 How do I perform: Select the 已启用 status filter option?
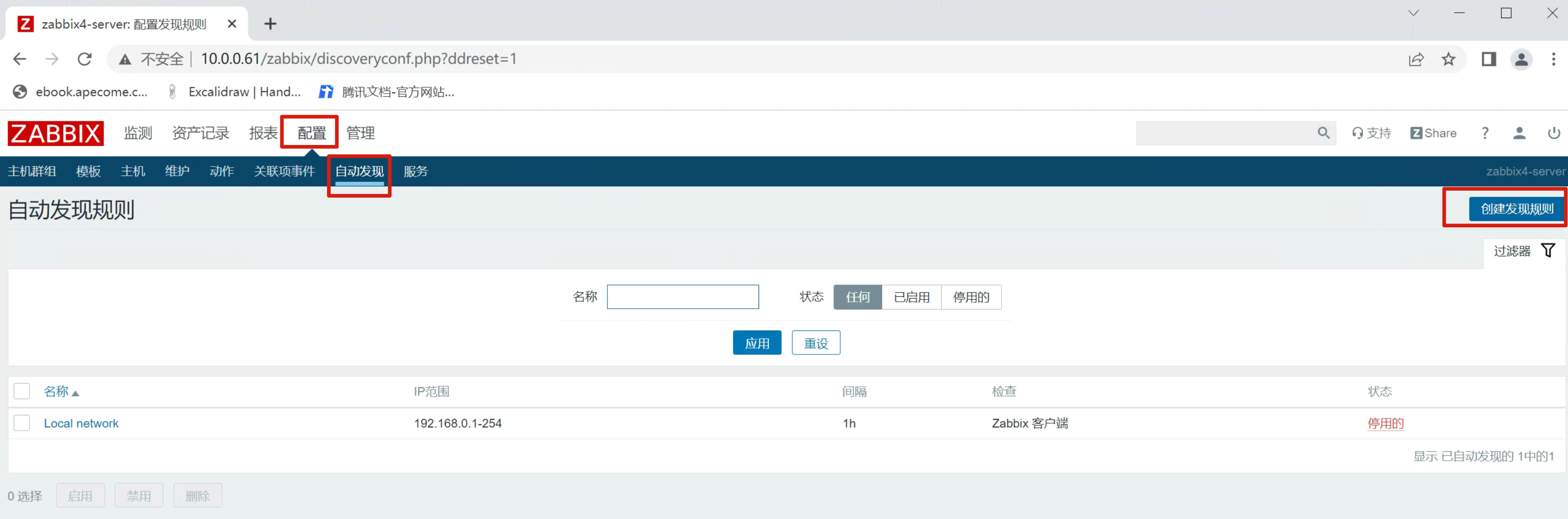pyautogui.click(x=911, y=297)
